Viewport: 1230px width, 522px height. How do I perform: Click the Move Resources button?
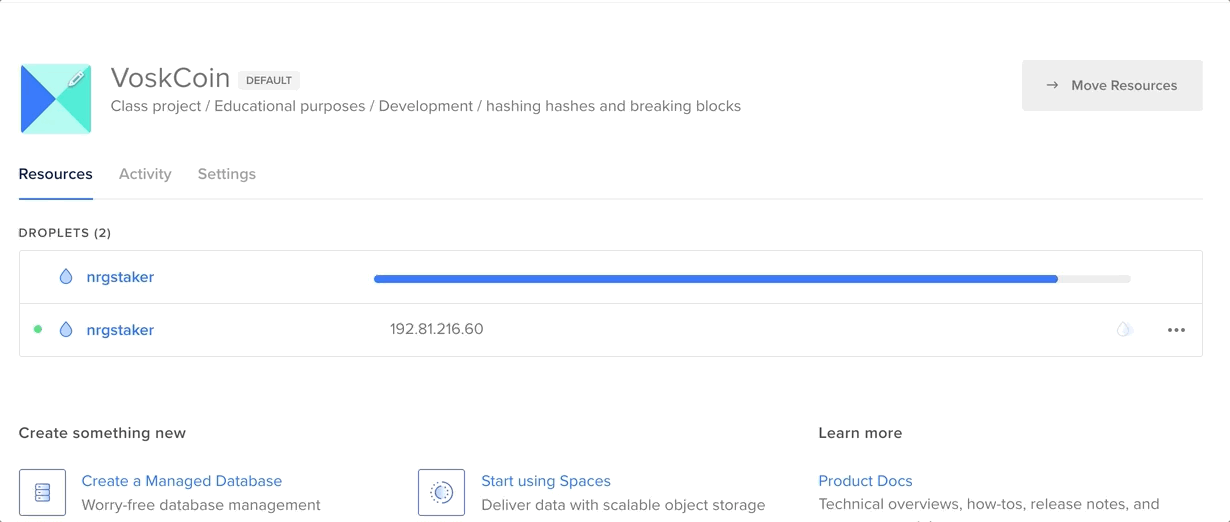click(x=1112, y=85)
